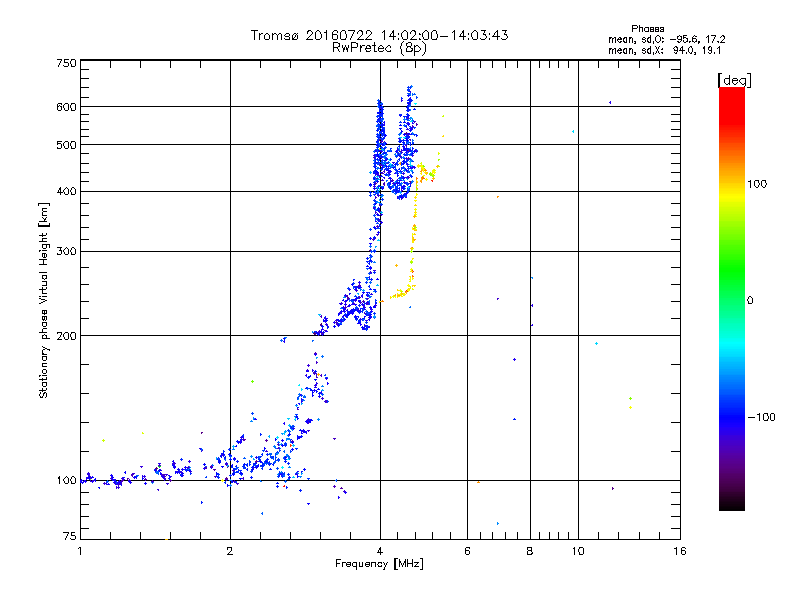Click the '[deg]' colorbar unit label

click(734, 80)
